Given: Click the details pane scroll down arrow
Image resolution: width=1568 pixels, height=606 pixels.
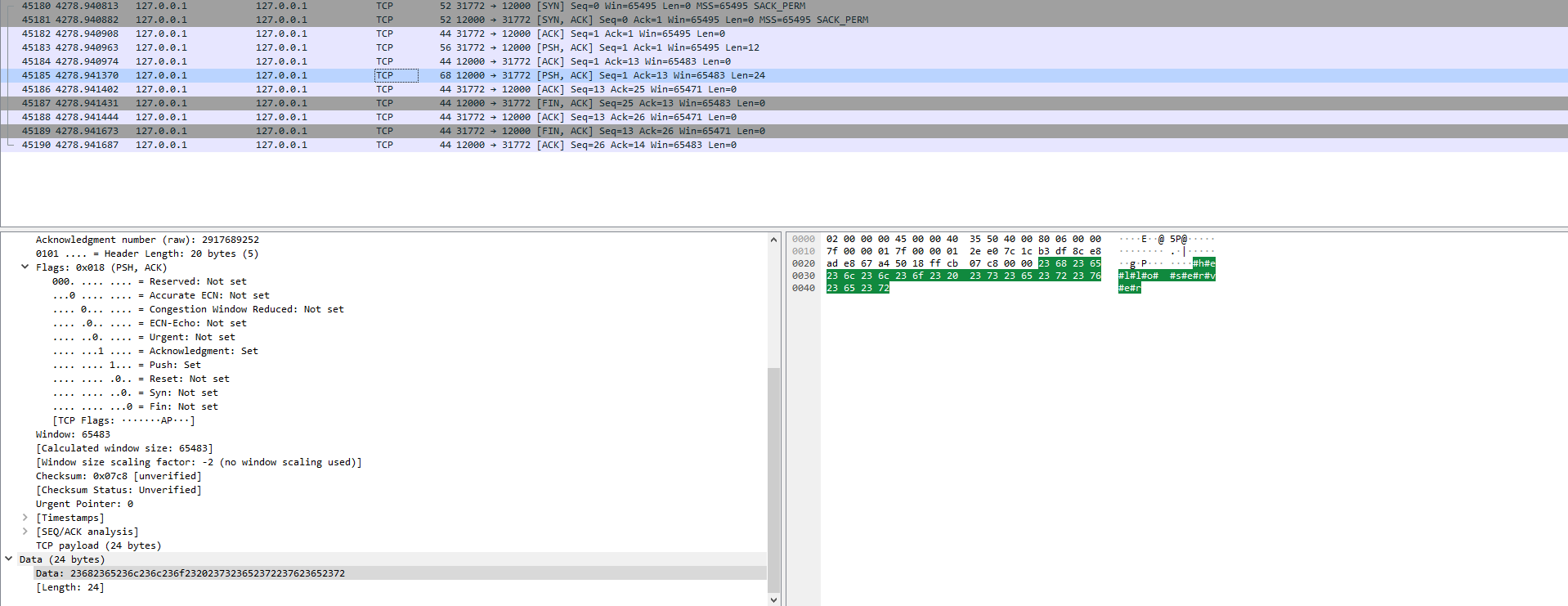Looking at the screenshot, I should coord(773,599).
